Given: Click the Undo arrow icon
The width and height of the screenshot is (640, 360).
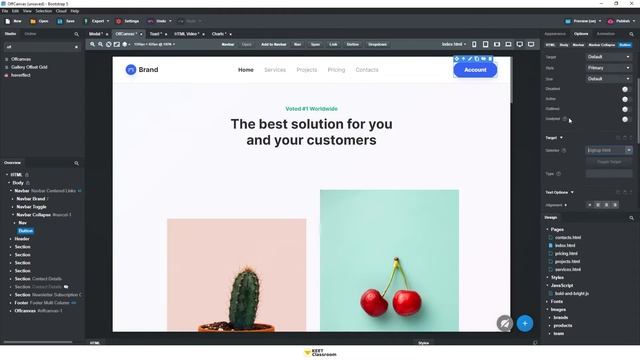Looking at the screenshot, I should 150,21.
